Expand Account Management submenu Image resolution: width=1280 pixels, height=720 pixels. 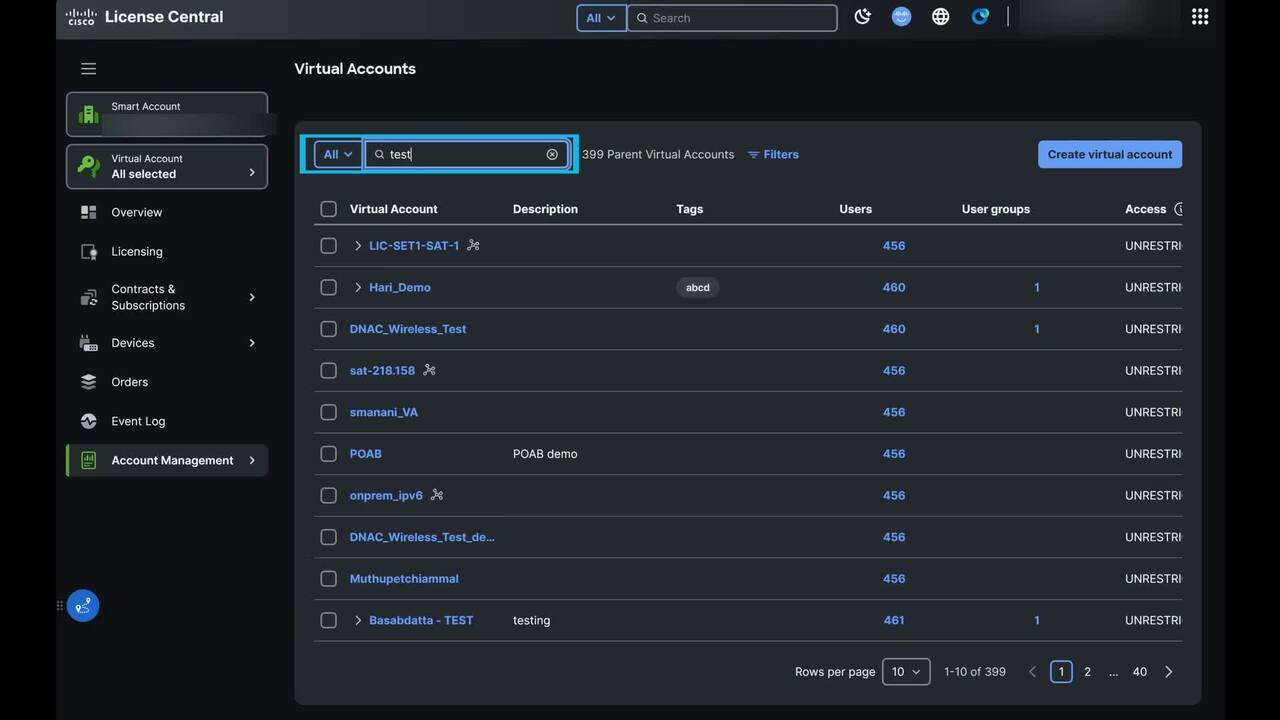click(x=252, y=460)
